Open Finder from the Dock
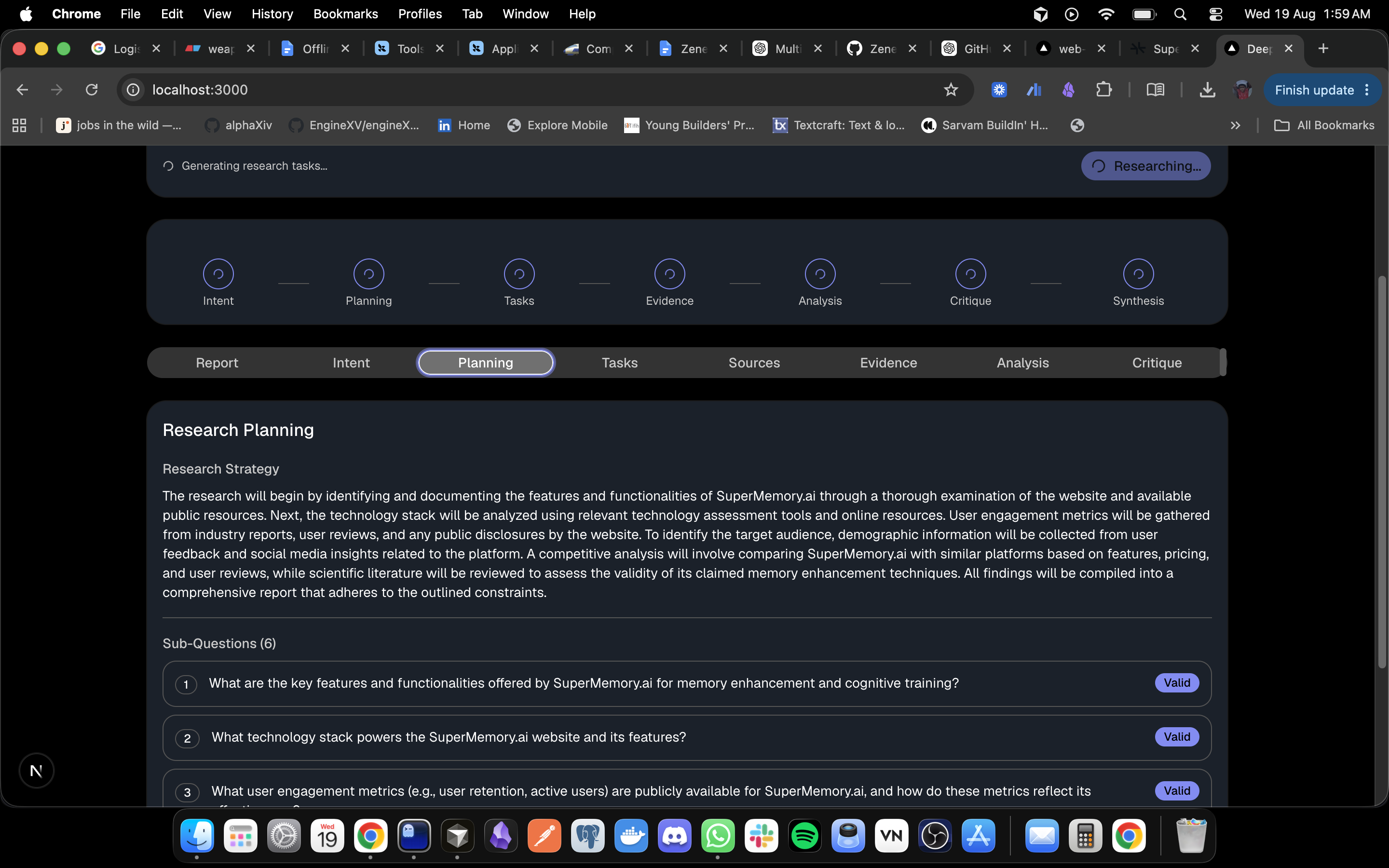Screen dimensions: 1389x868 (197, 836)
